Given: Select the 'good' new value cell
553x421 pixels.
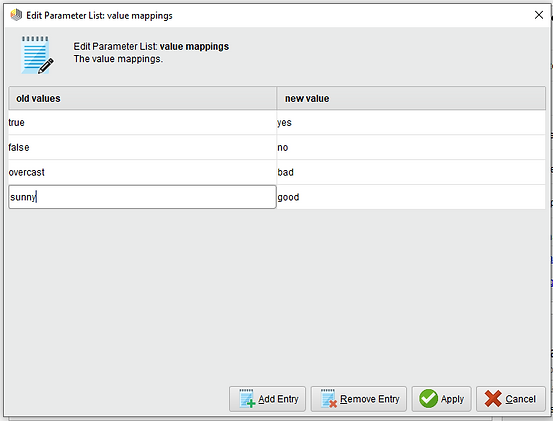Looking at the screenshot, I should pos(411,197).
